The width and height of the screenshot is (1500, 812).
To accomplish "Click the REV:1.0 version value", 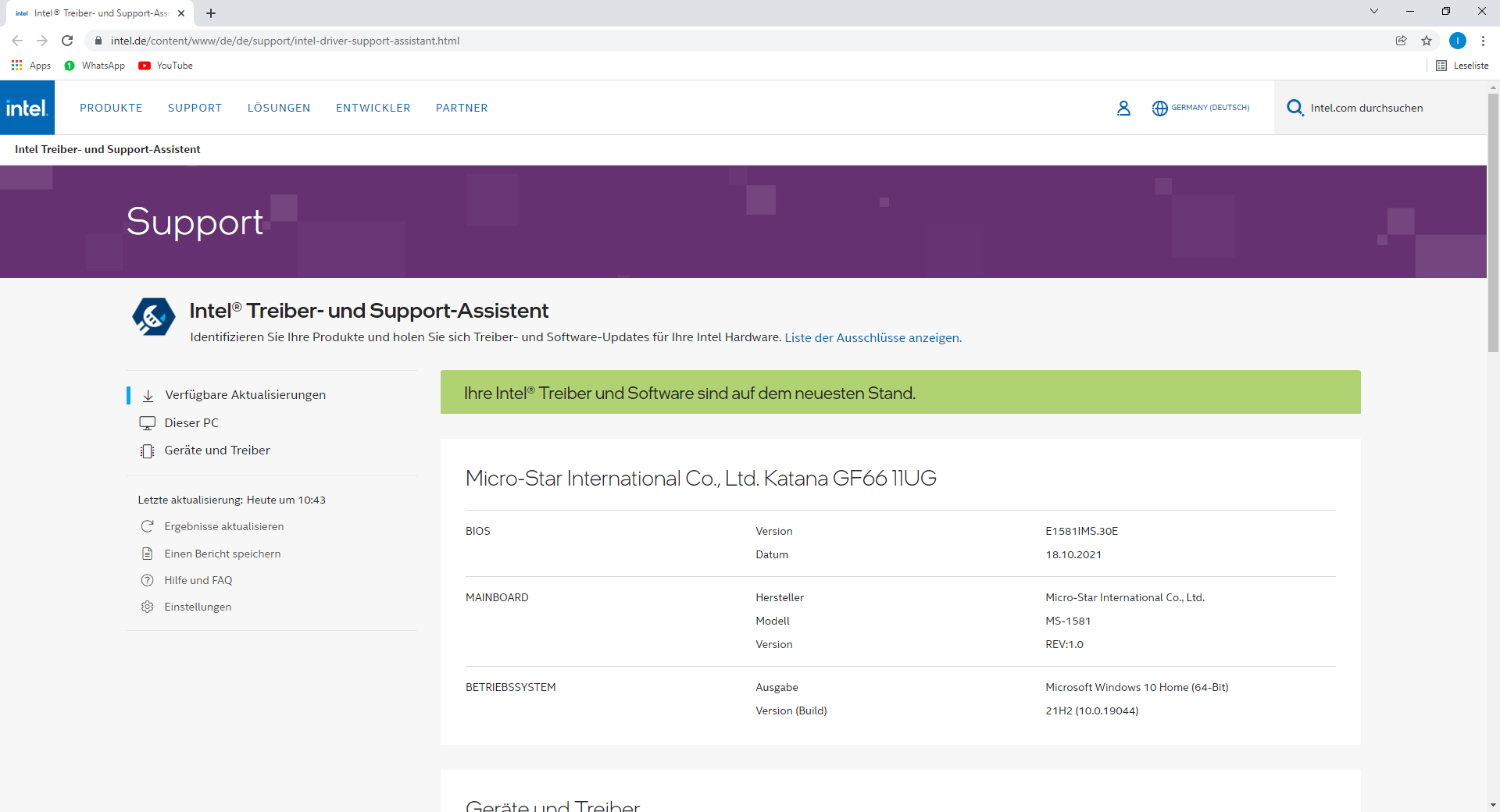I will (1064, 644).
